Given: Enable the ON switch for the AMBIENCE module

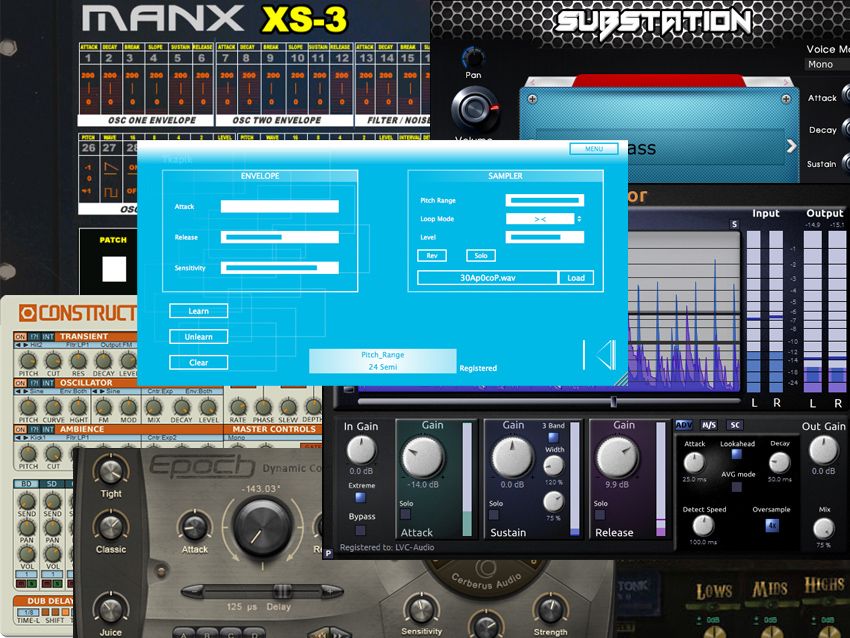Looking at the screenshot, I should point(21,429).
